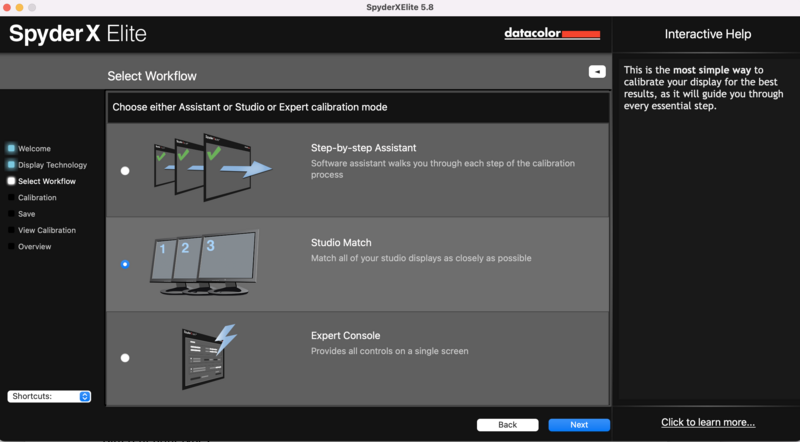
Task: Click the Studio Match title text
Action: [x=341, y=243]
